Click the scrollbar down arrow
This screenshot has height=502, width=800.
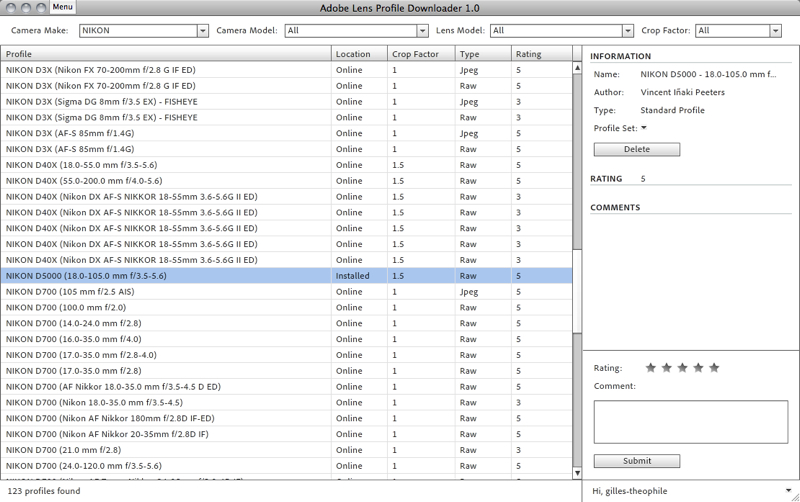(577, 473)
